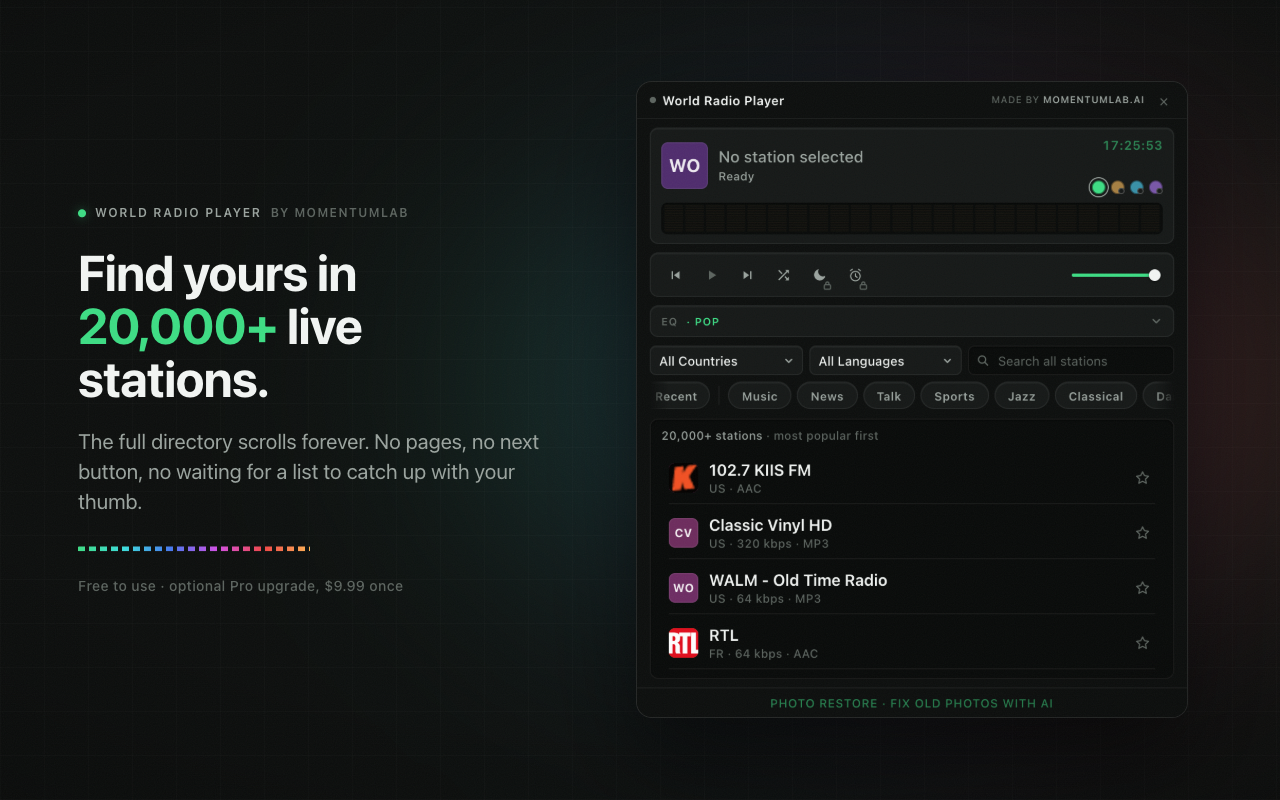Click the empty spectrum visualizer bar
This screenshot has width=1280, height=800.
tap(911, 219)
